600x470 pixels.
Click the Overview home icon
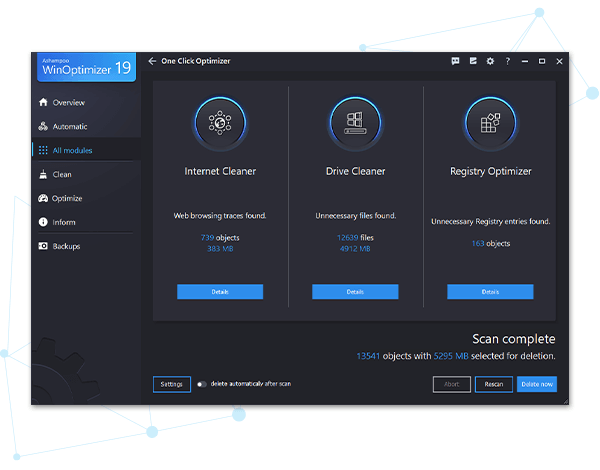pos(43,102)
